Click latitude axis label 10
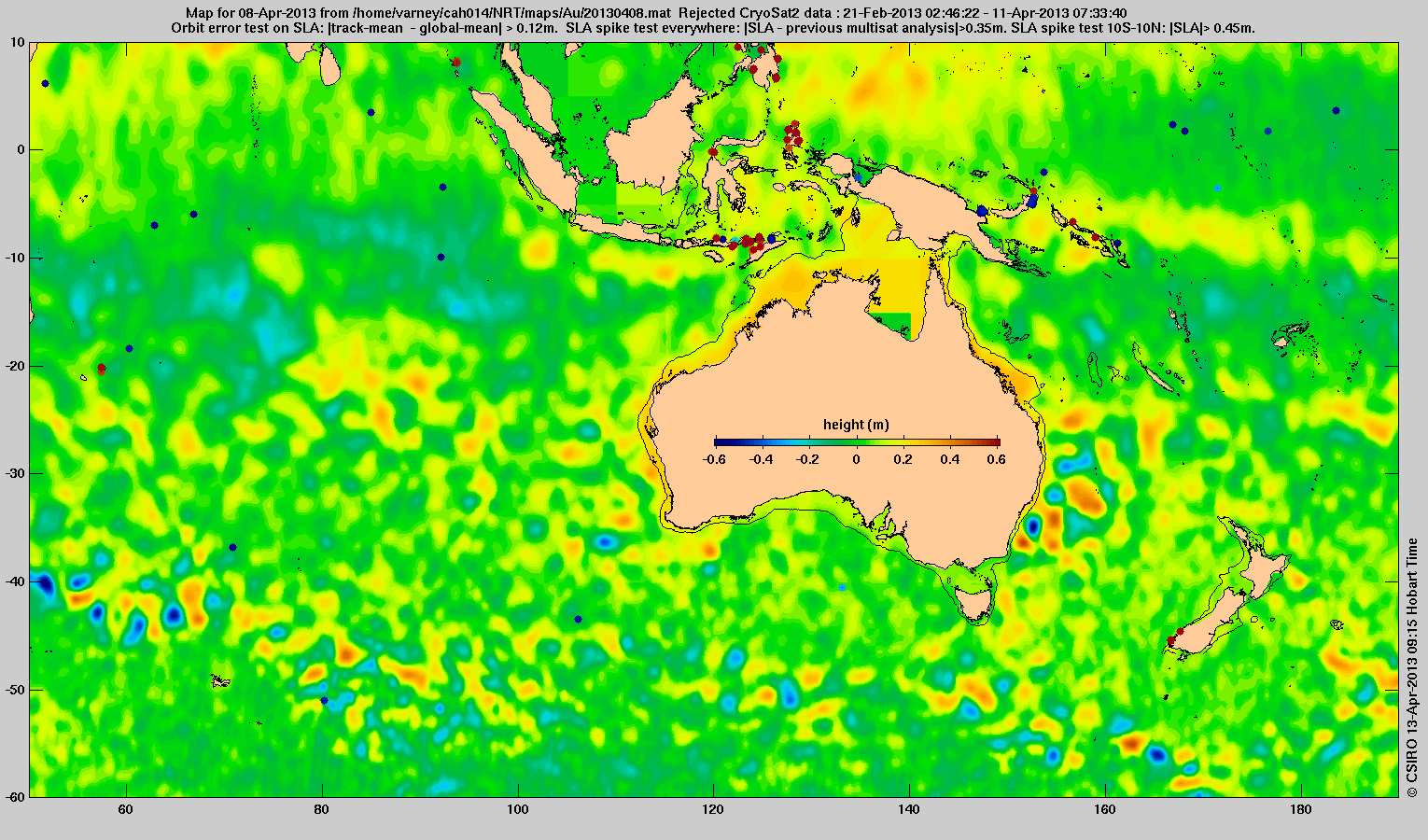 tap(18, 42)
